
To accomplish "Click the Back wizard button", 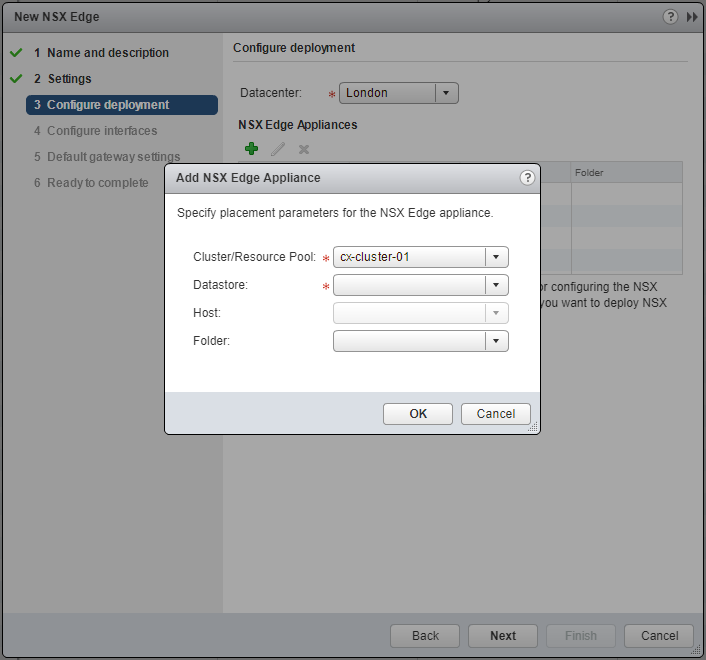I will click(425, 636).
